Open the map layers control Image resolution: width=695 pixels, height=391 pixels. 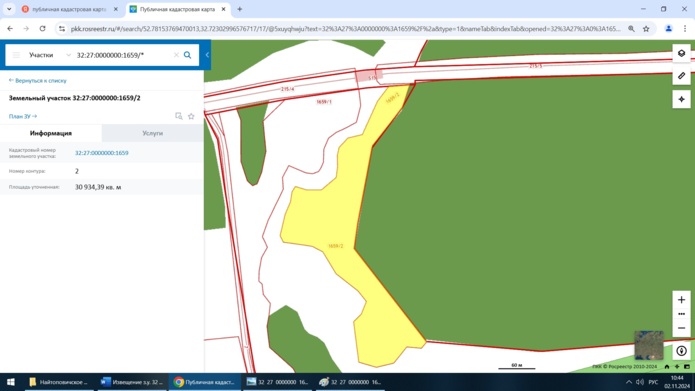click(x=681, y=53)
